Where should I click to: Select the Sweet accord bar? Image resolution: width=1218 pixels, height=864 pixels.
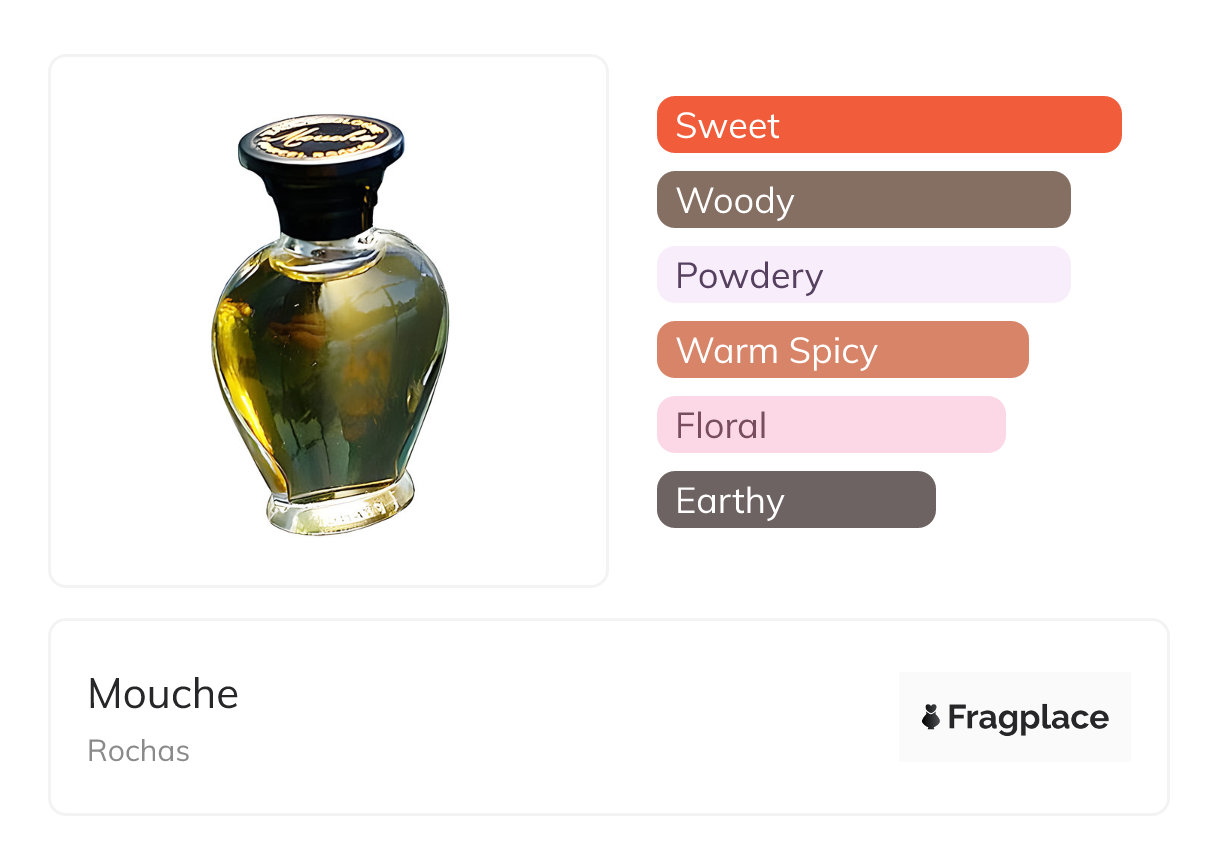pyautogui.click(x=889, y=125)
